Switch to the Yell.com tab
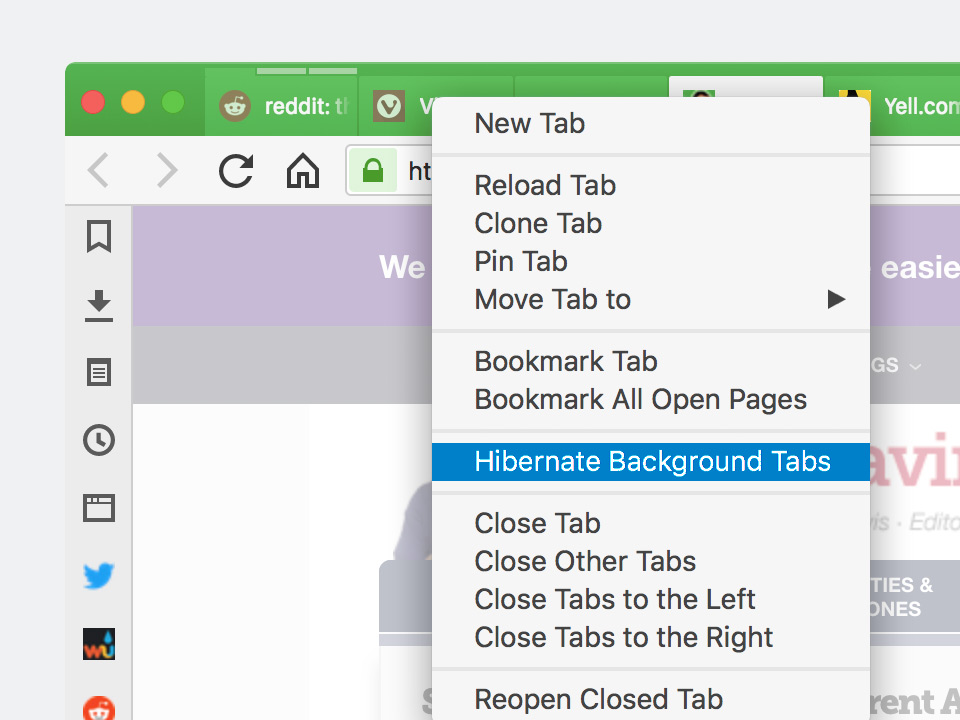The height and width of the screenshot is (720, 960). (893, 105)
